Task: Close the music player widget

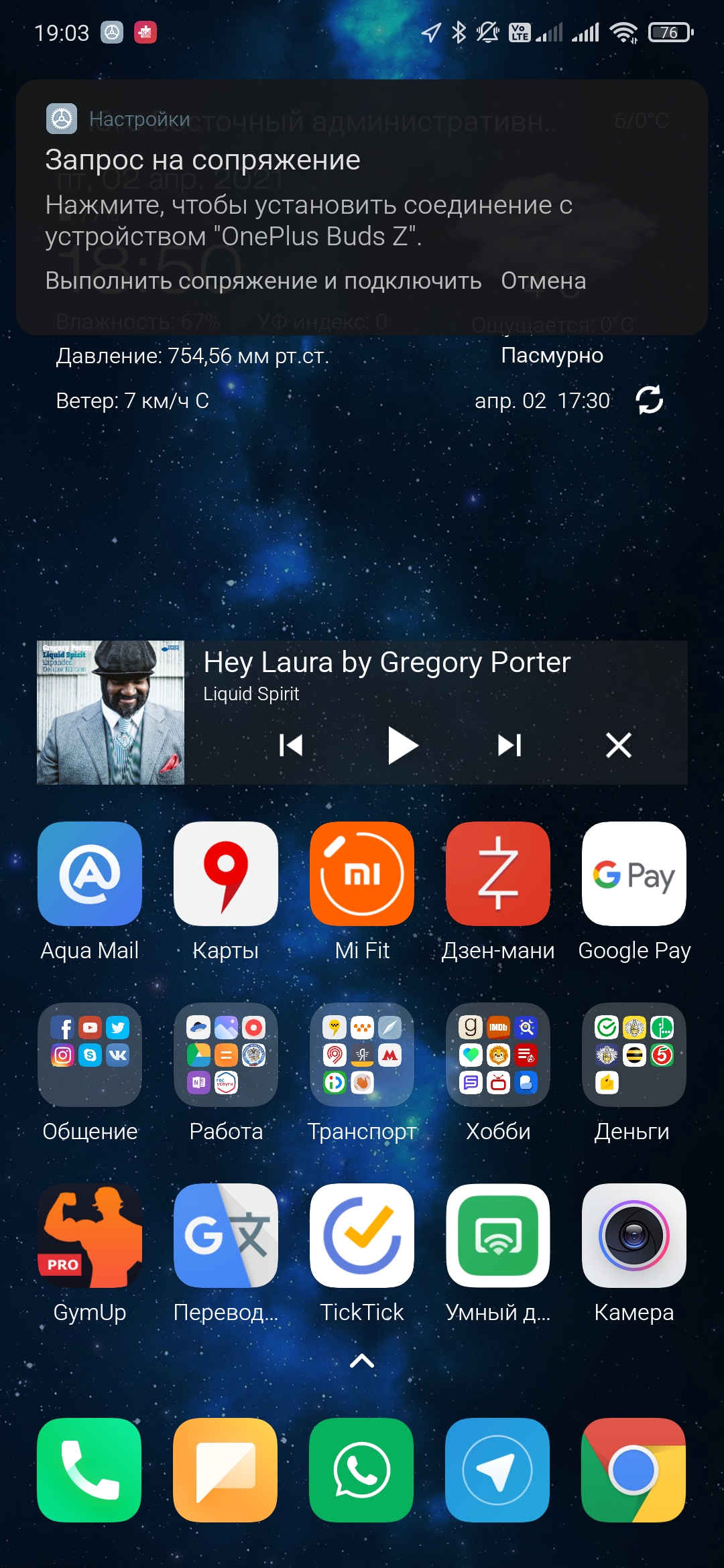Action: click(618, 745)
